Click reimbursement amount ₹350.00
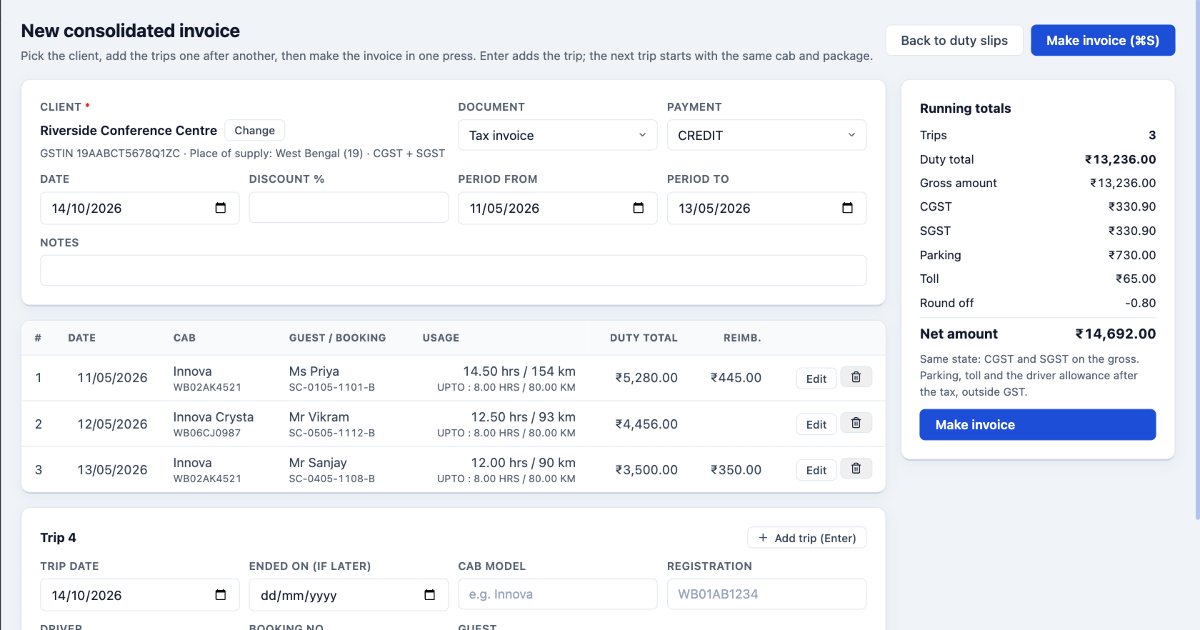This screenshot has width=1200, height=630. pos(736,469)
